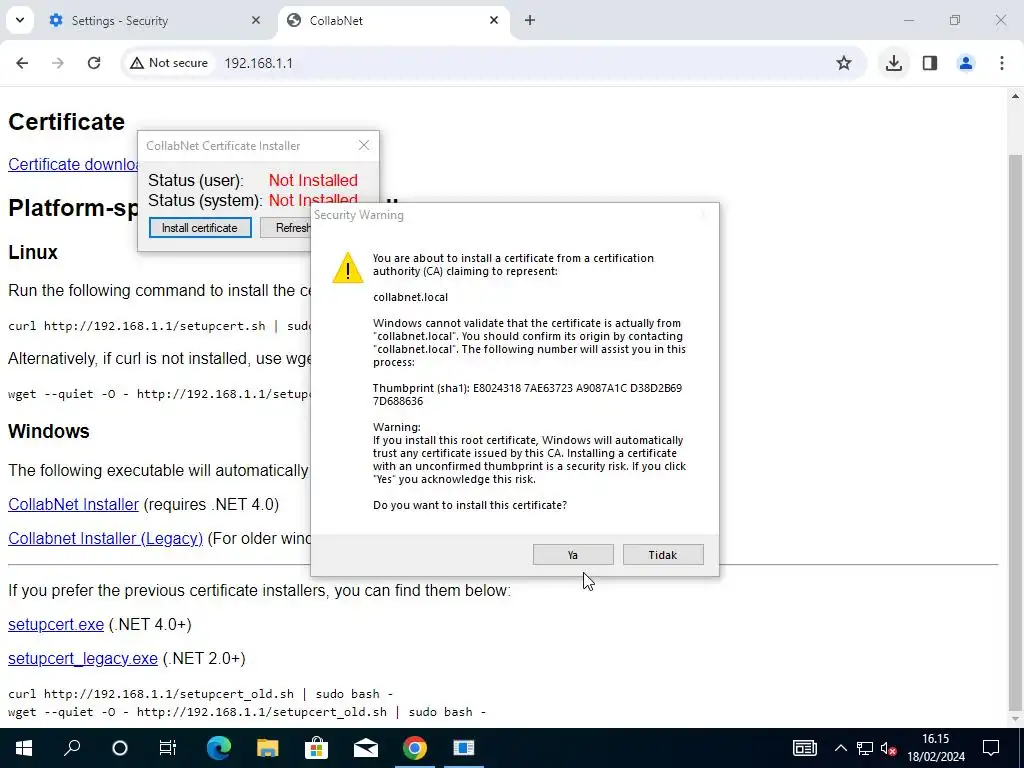Click Install certificate button
Image resolution: width=1024 pixels, height=768 pixels.
200,227
